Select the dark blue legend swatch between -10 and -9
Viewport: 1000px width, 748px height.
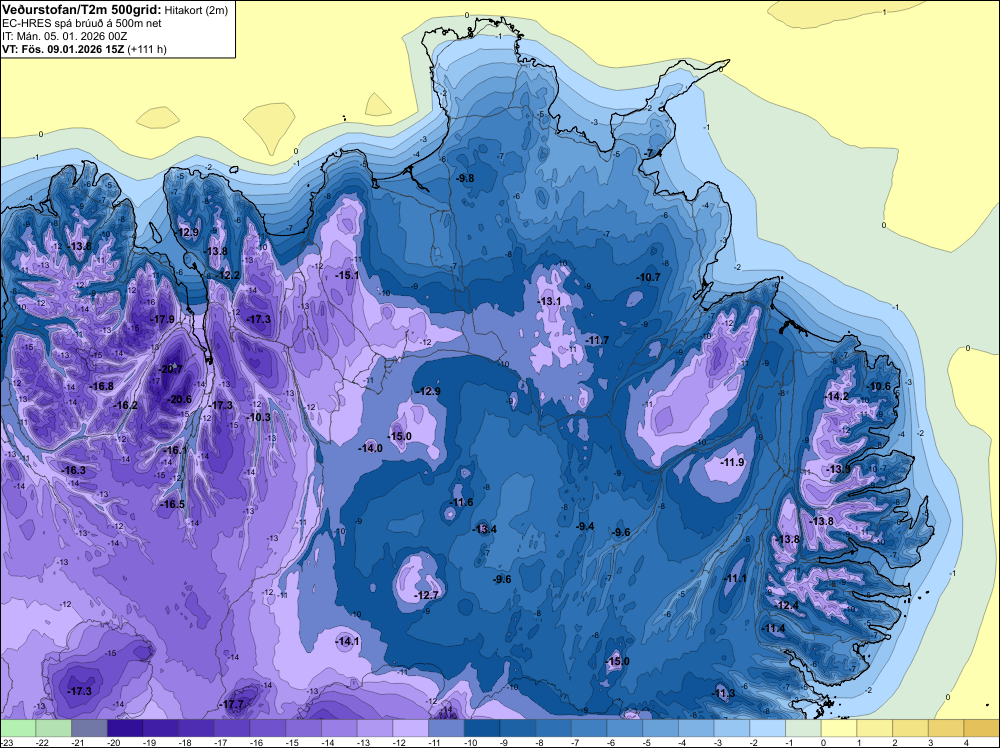[482, 727]
